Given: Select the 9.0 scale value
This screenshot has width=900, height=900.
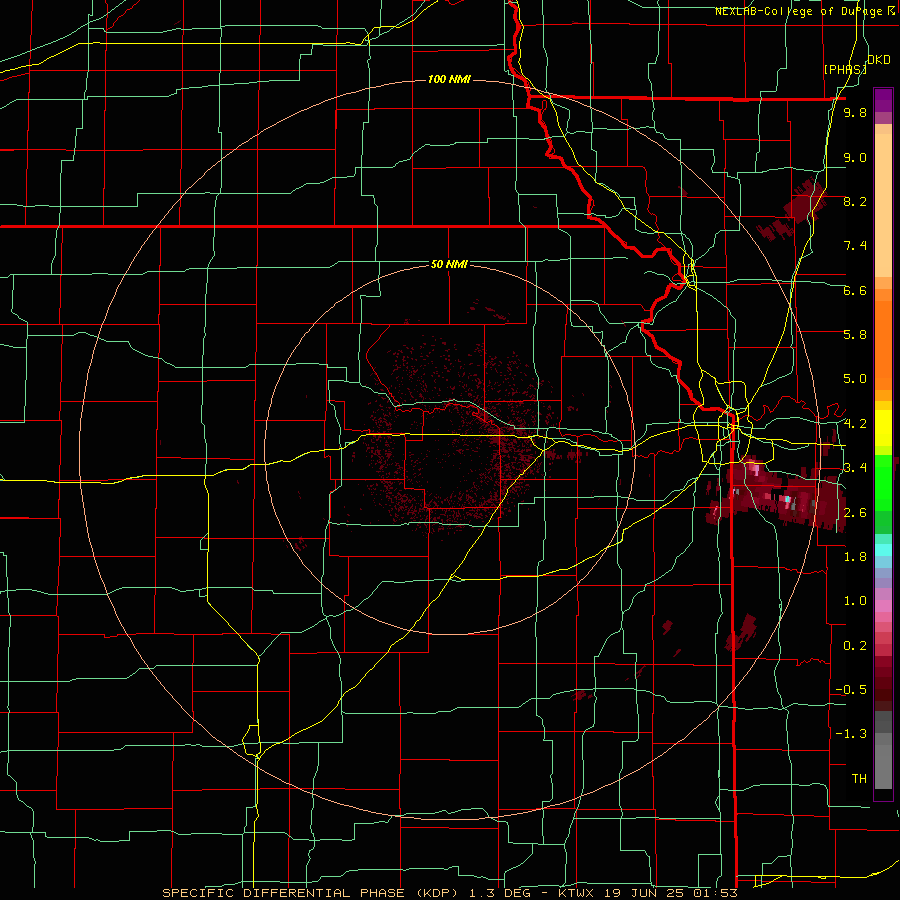Looking at the screenshot, I should tap(855, 157).
